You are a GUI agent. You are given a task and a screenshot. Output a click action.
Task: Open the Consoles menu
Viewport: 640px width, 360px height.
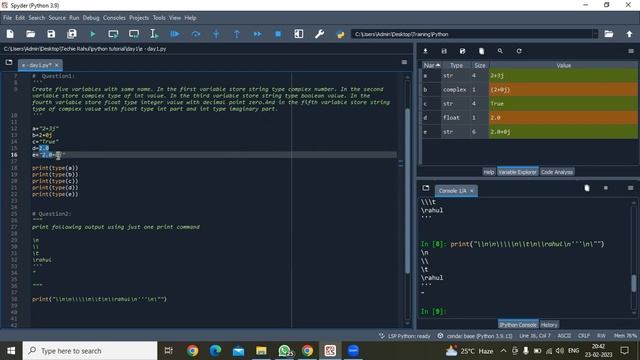point(114,18)
